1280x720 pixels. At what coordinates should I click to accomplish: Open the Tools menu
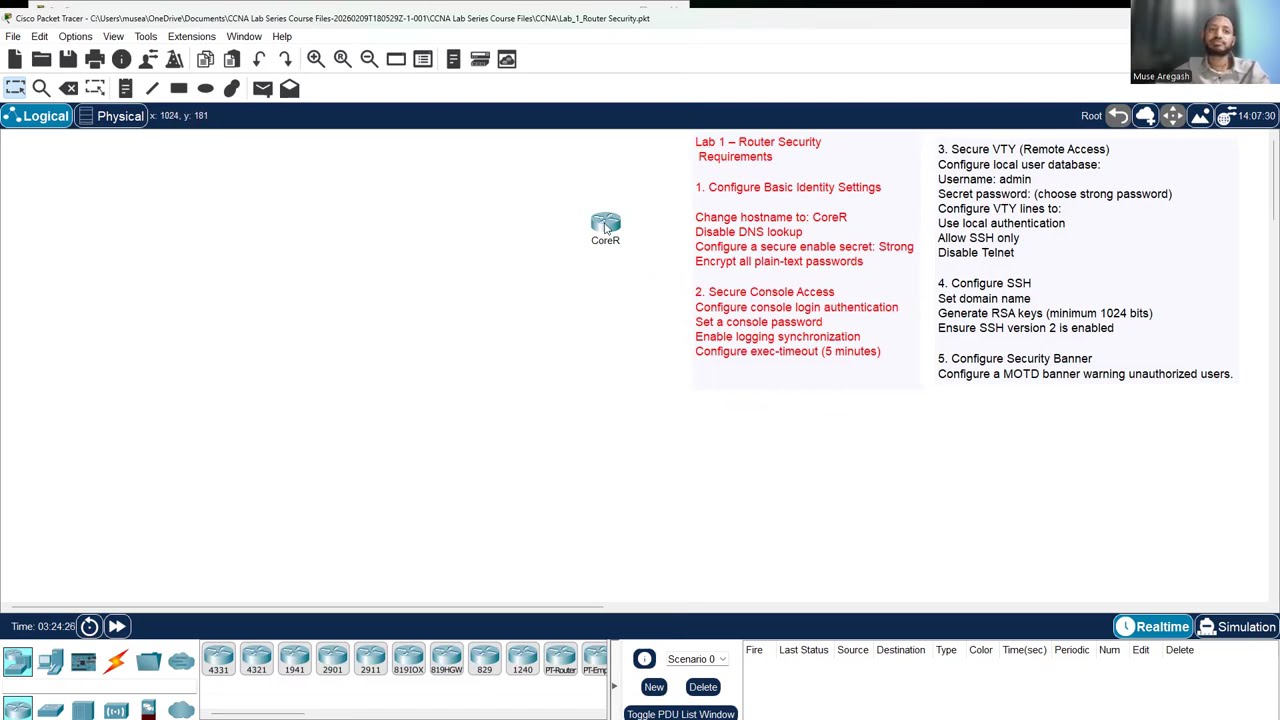(145, 36)
